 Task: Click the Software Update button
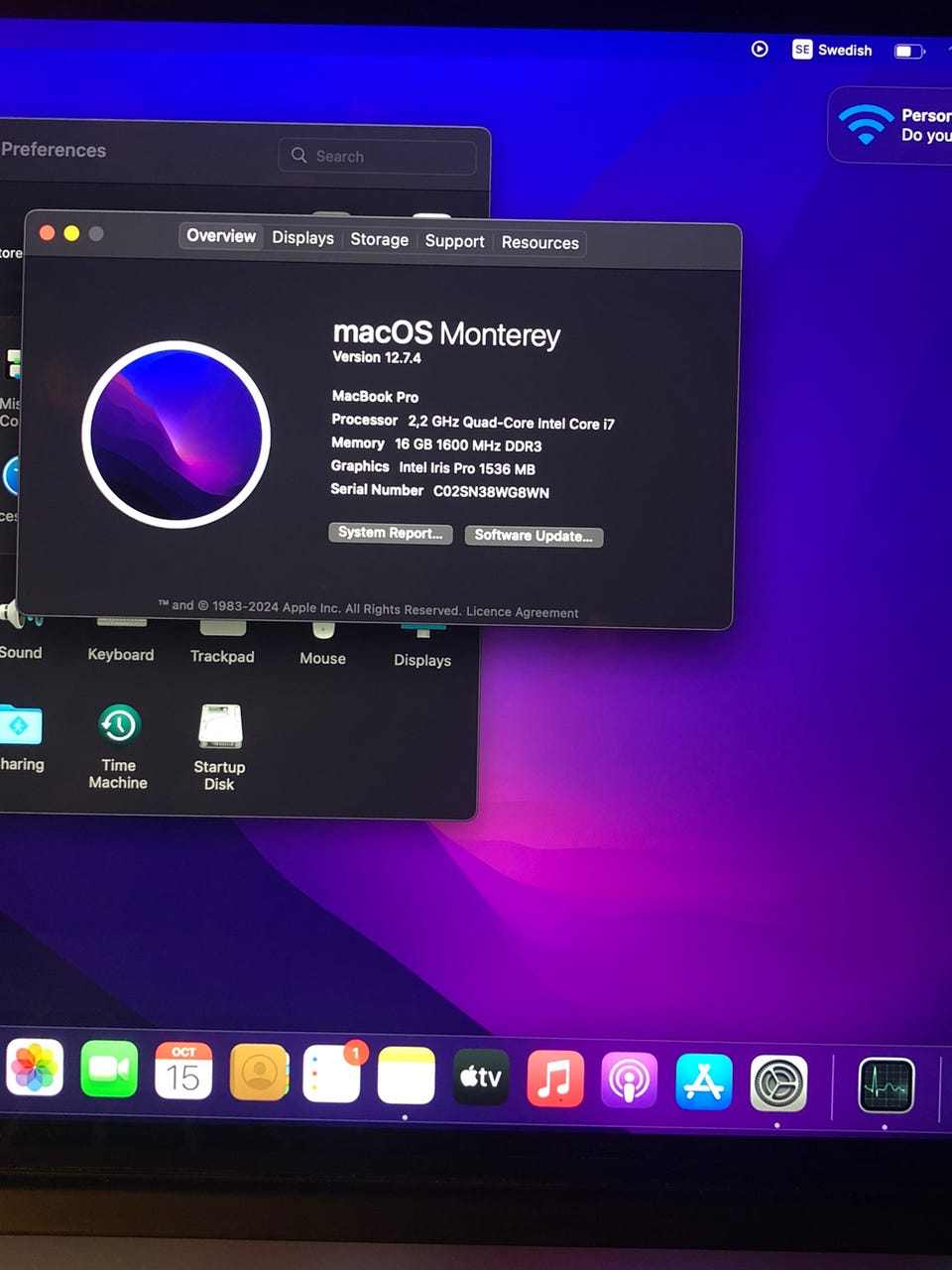tap(534, 536)
